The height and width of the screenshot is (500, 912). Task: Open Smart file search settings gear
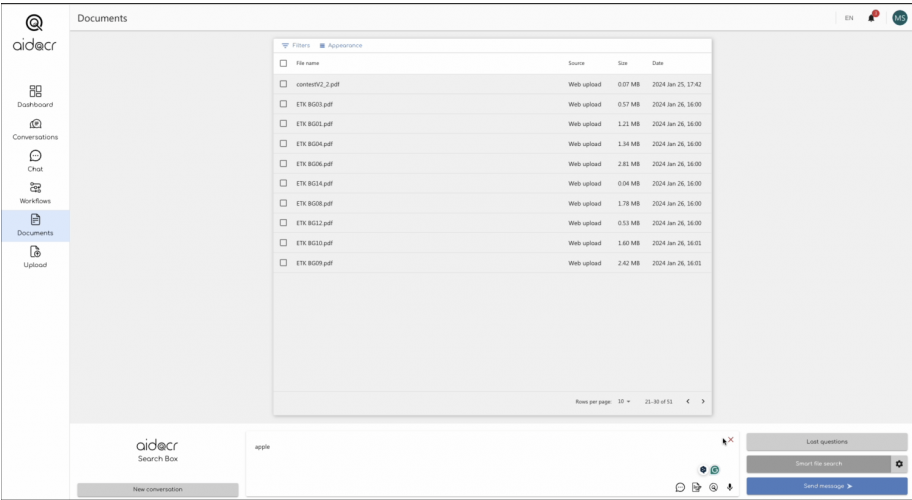(x=899, y=464)
